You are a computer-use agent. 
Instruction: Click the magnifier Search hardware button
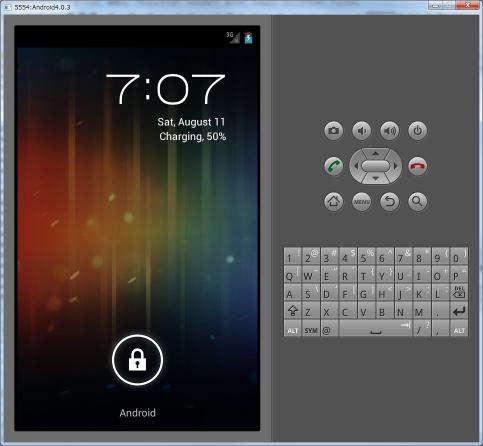pyautogui.click(x=417, y=202)
